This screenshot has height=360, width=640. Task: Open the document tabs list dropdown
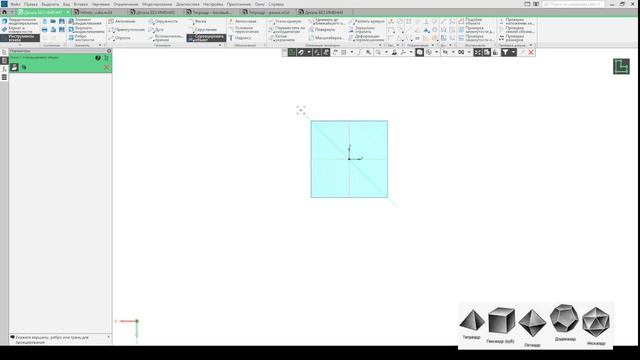pyautogui.click(x=12, y=12)
